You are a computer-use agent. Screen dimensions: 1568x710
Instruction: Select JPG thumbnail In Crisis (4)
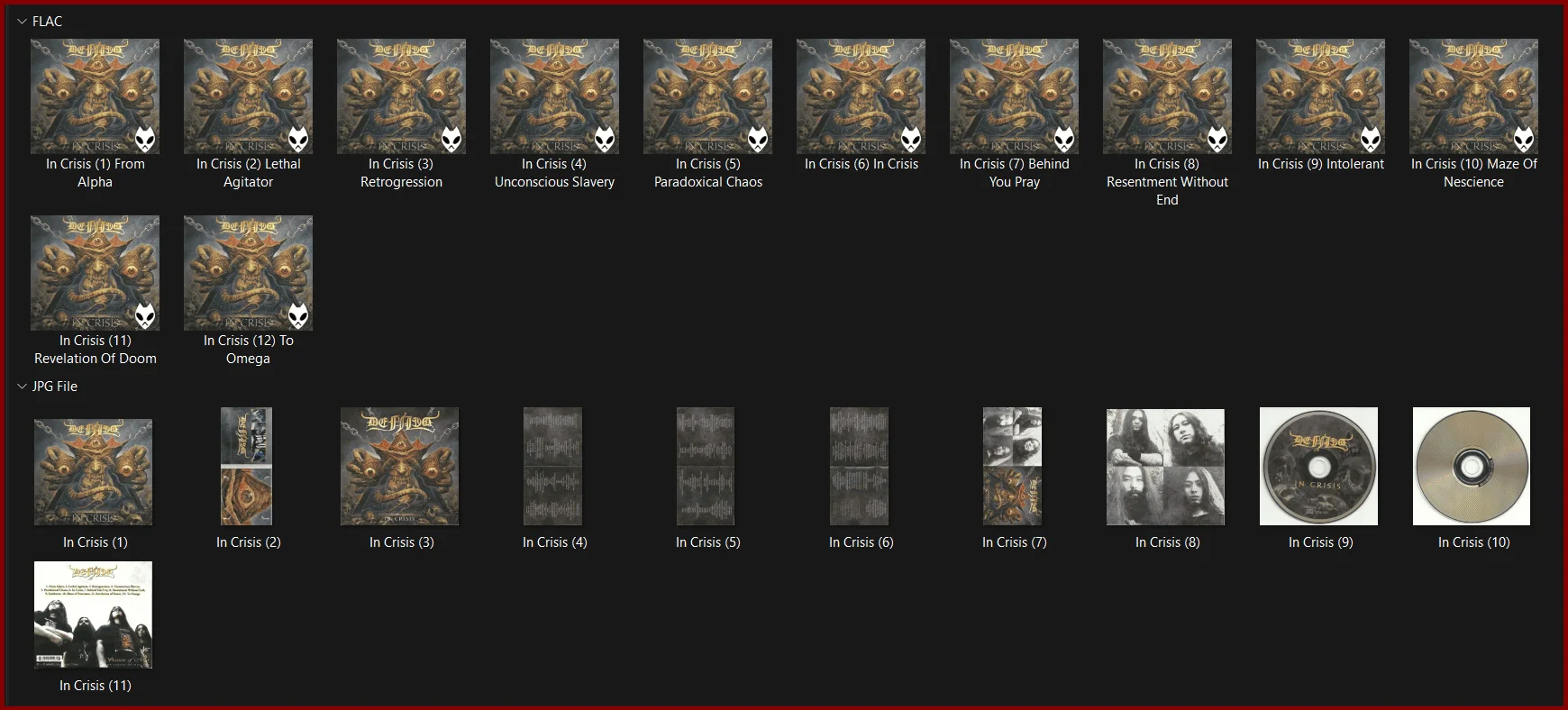coord(553,466)
